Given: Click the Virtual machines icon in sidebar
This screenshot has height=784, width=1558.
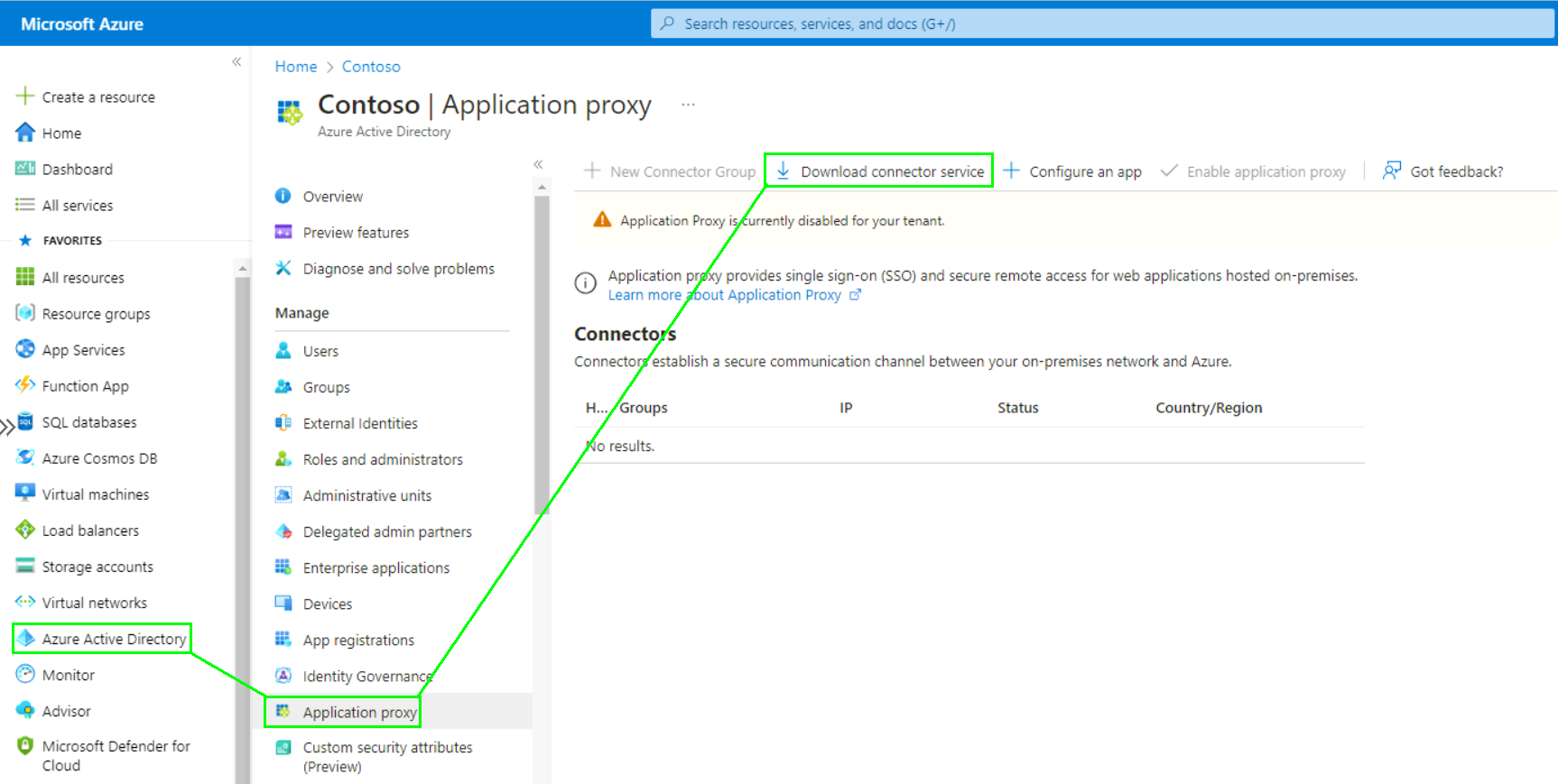Looking at the screenshot, I should (25, 493).
